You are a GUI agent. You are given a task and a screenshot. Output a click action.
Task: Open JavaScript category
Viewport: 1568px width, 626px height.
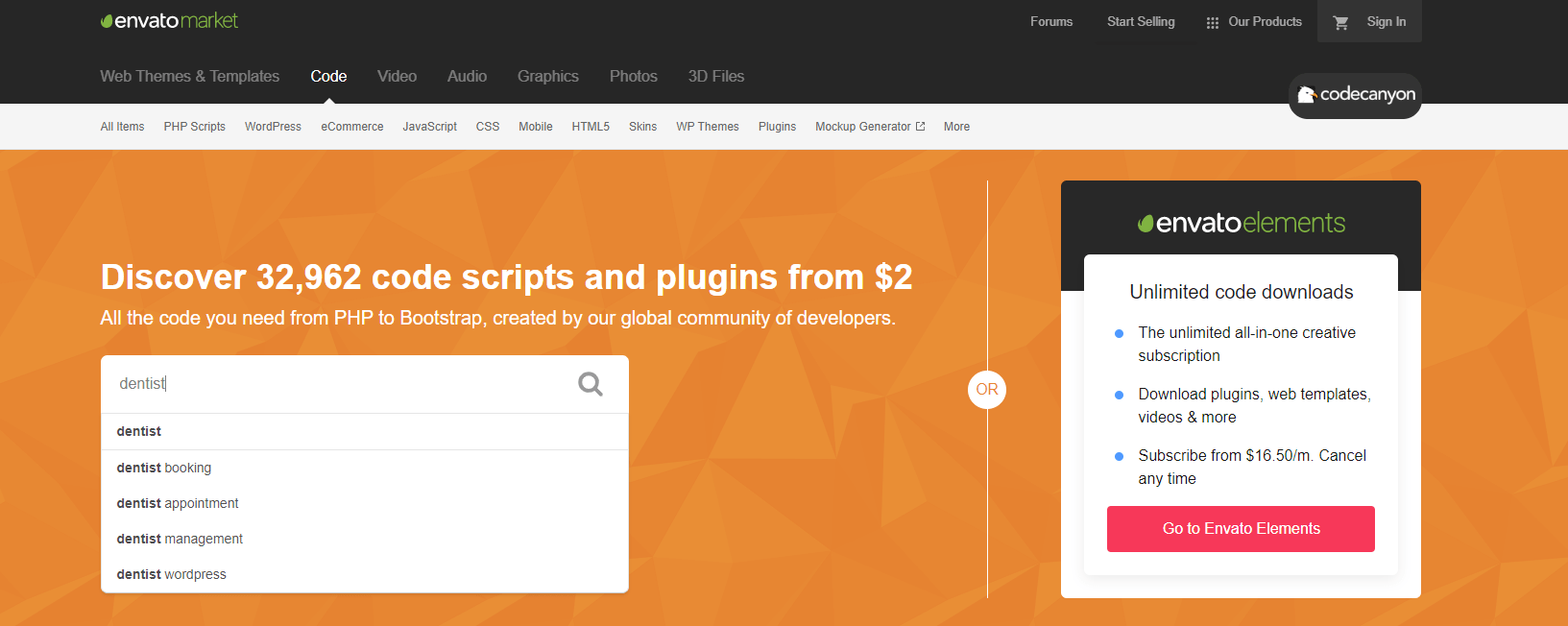point(430,127)
